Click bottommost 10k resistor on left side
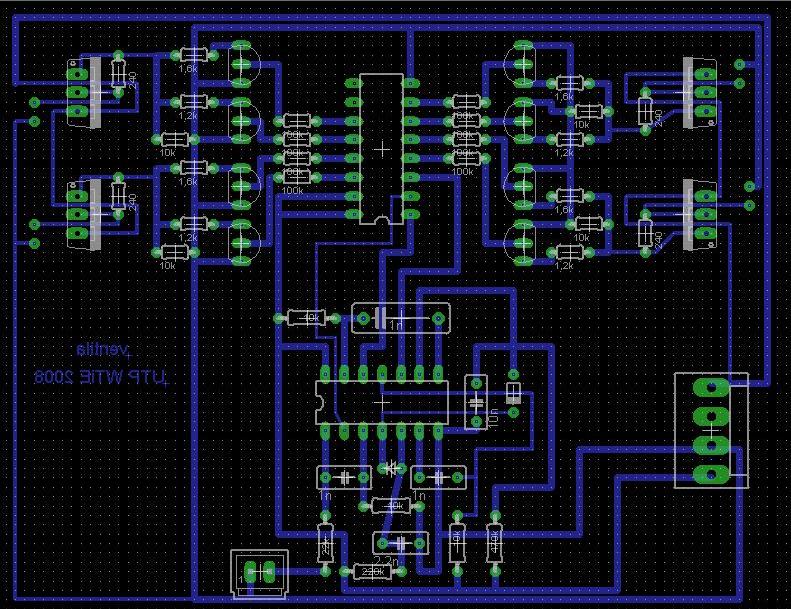The height and width of the screenshot is (609, 791). coord(174,252)
